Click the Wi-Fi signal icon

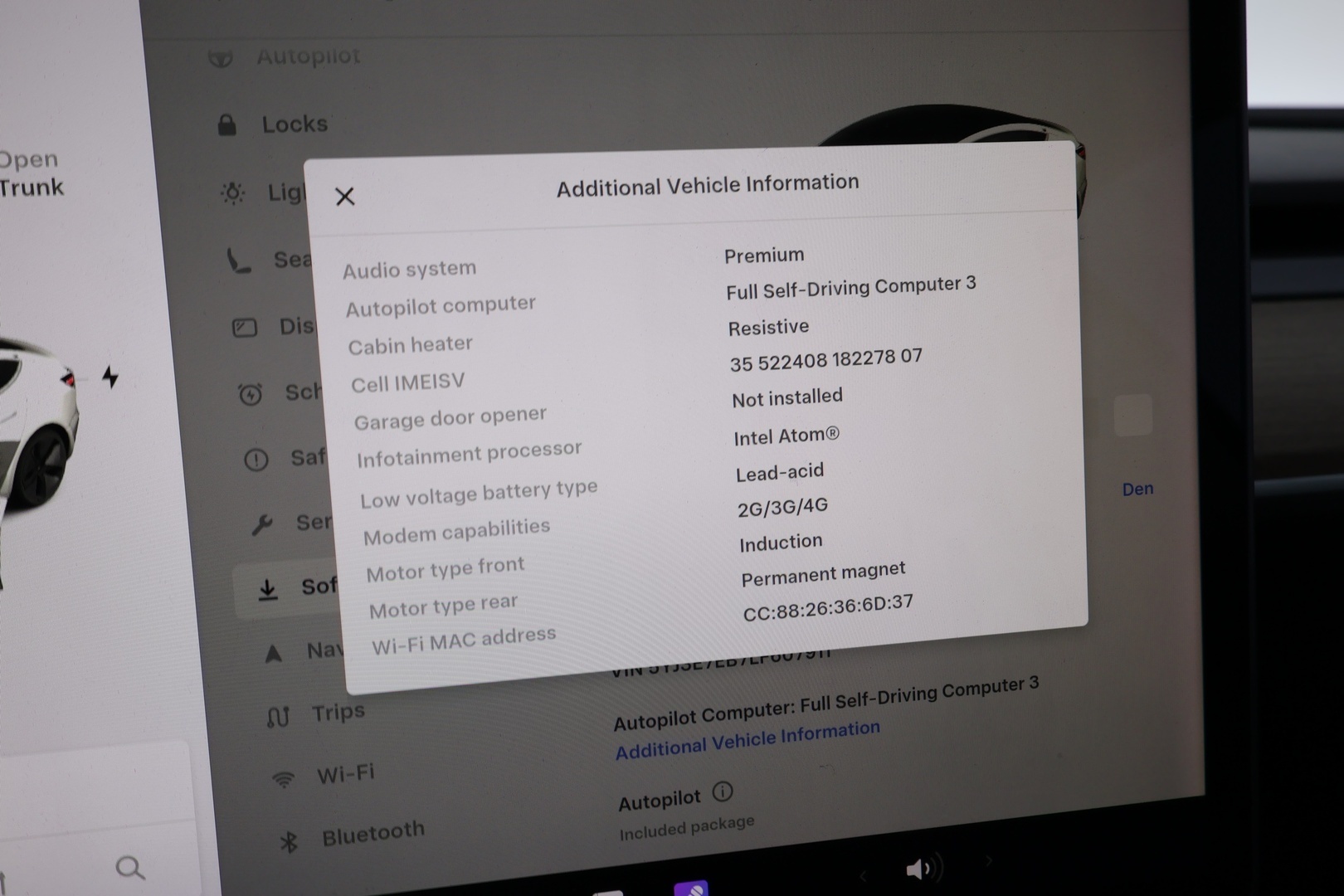tap(283, 780)
